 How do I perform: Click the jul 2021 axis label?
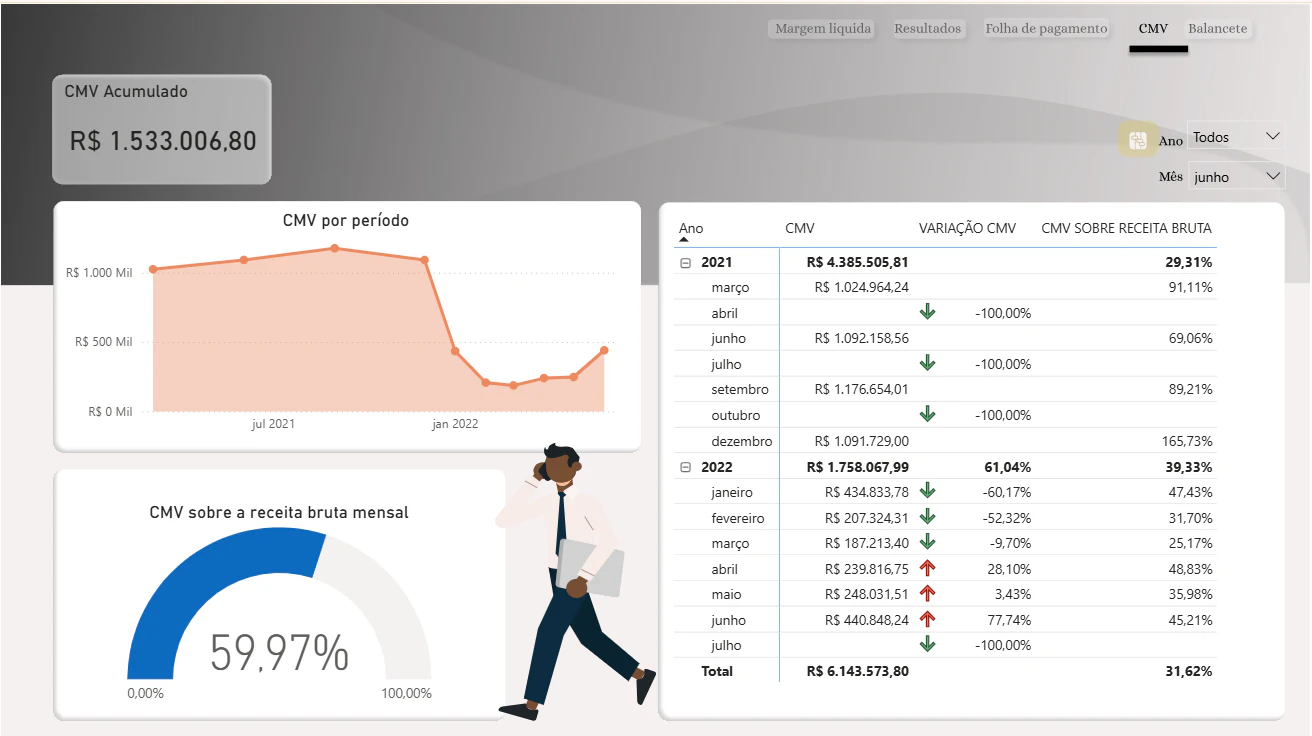coord(273,424)
